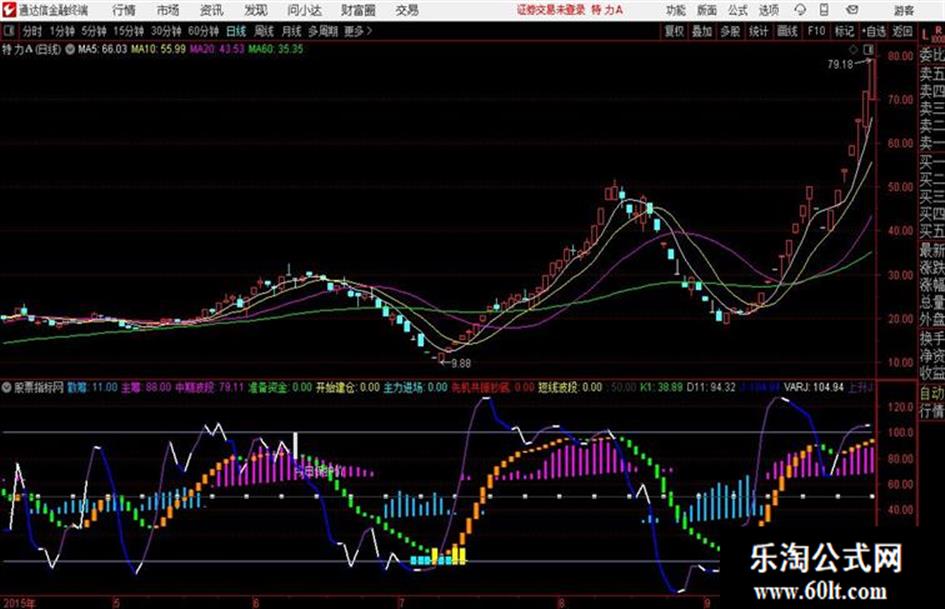Switch to 15分钟 period tab
945x609 pixels.
[x=128, y=31]
